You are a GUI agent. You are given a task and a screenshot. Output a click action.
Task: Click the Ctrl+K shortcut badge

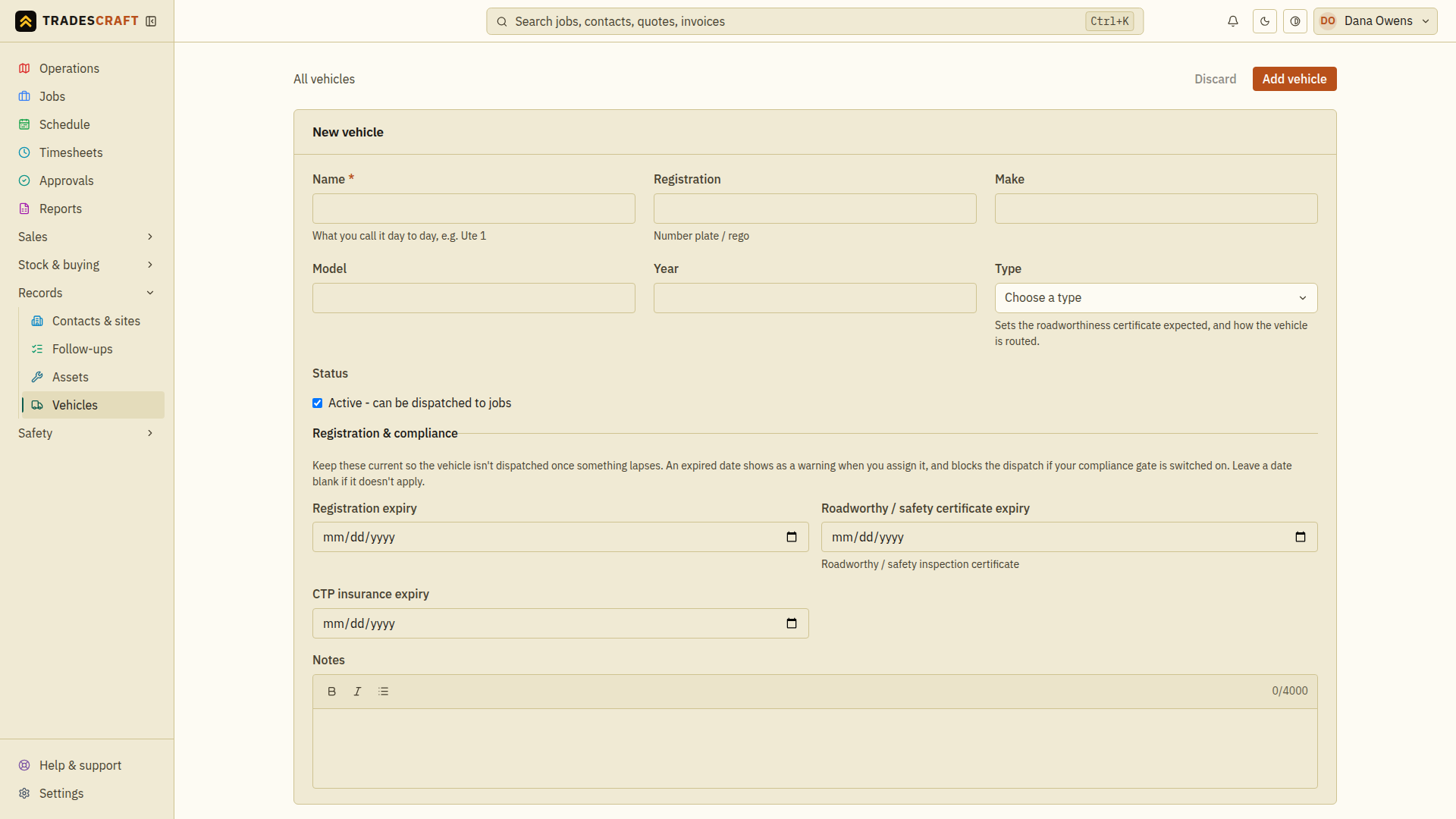tap(1109, 21)
